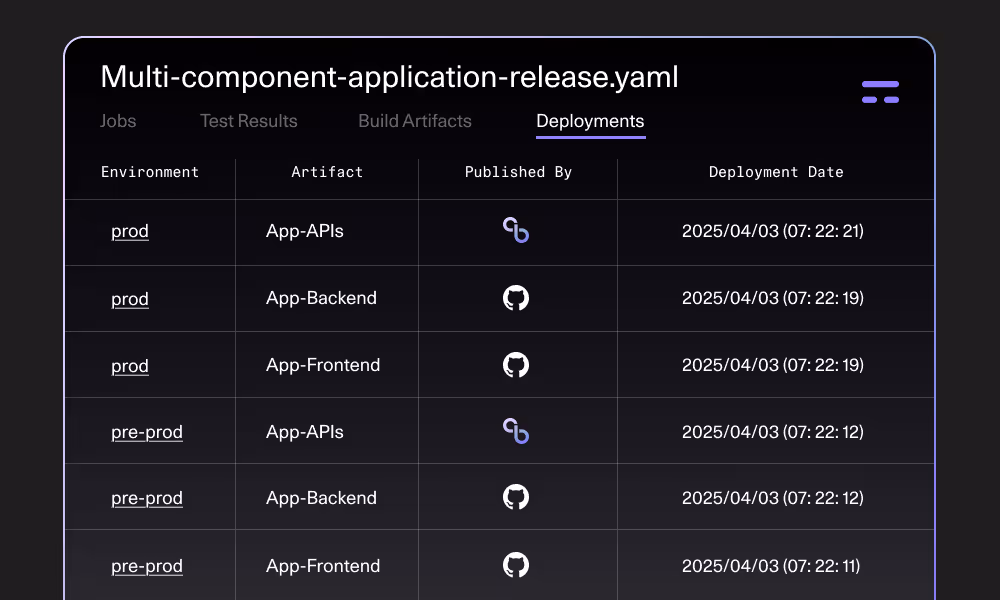Select the Deployments tab
The height and width of the screenshot is (600, 1000).
(590, 121)
